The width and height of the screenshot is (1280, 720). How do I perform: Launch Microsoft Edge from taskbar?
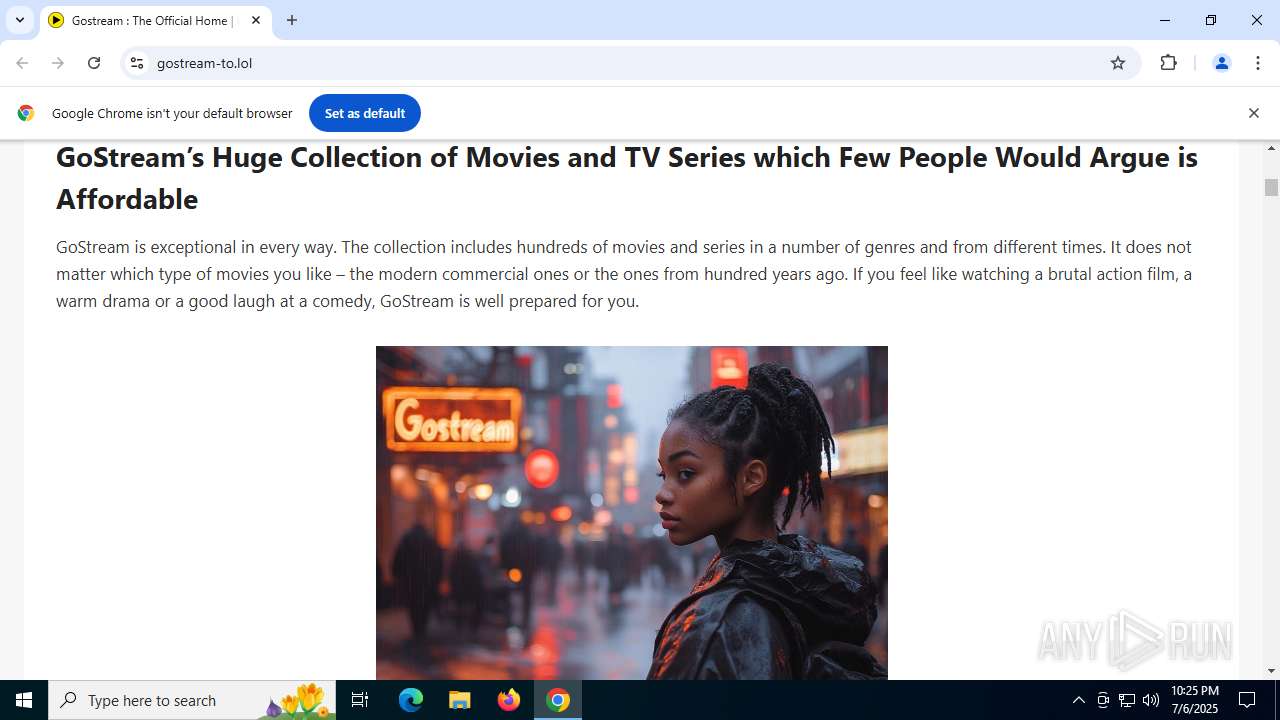pyautogui.click(x=411, y=700)
